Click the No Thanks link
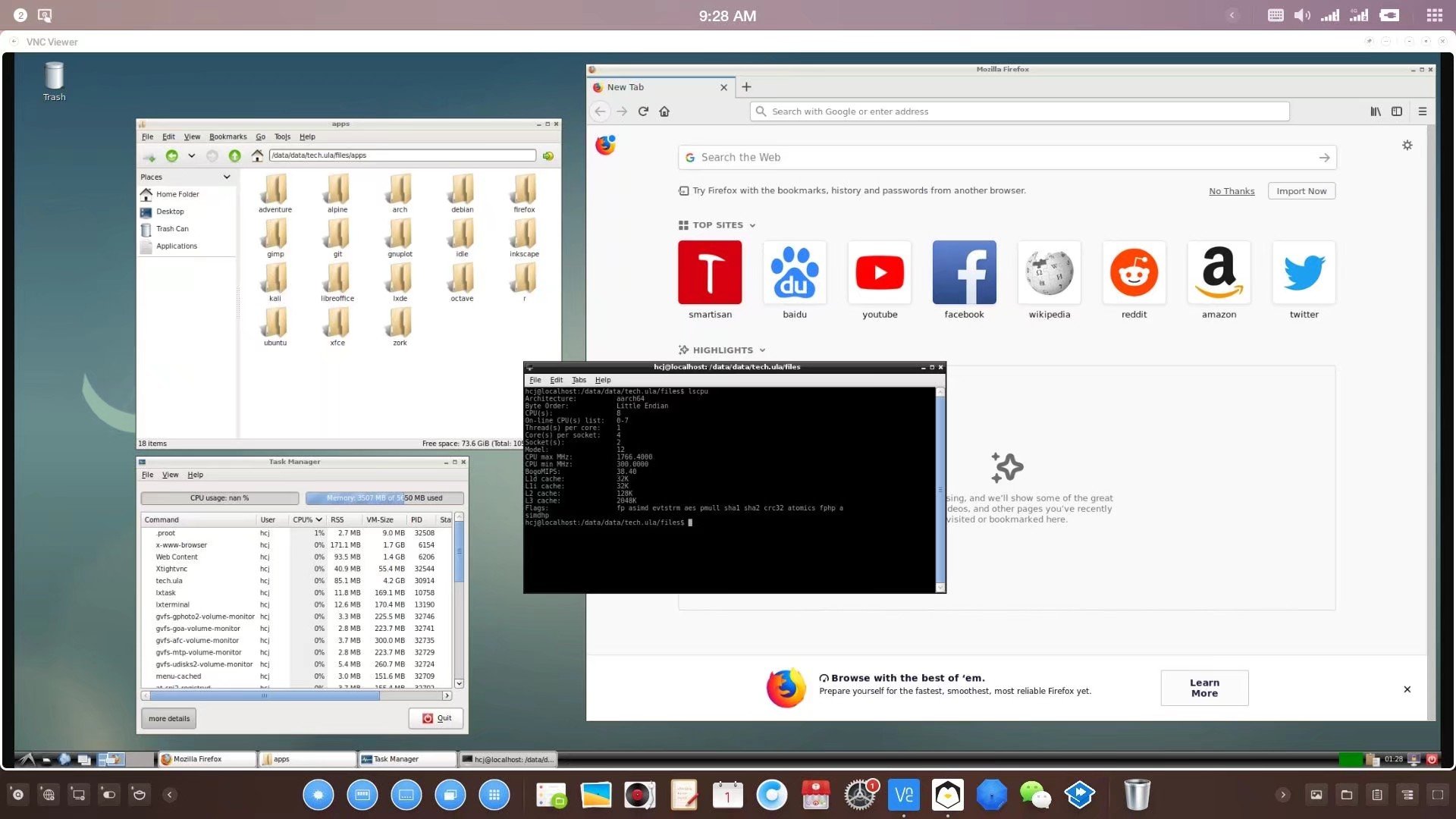Screen dimensions: 1456x819 click(x=1231, y=191)
